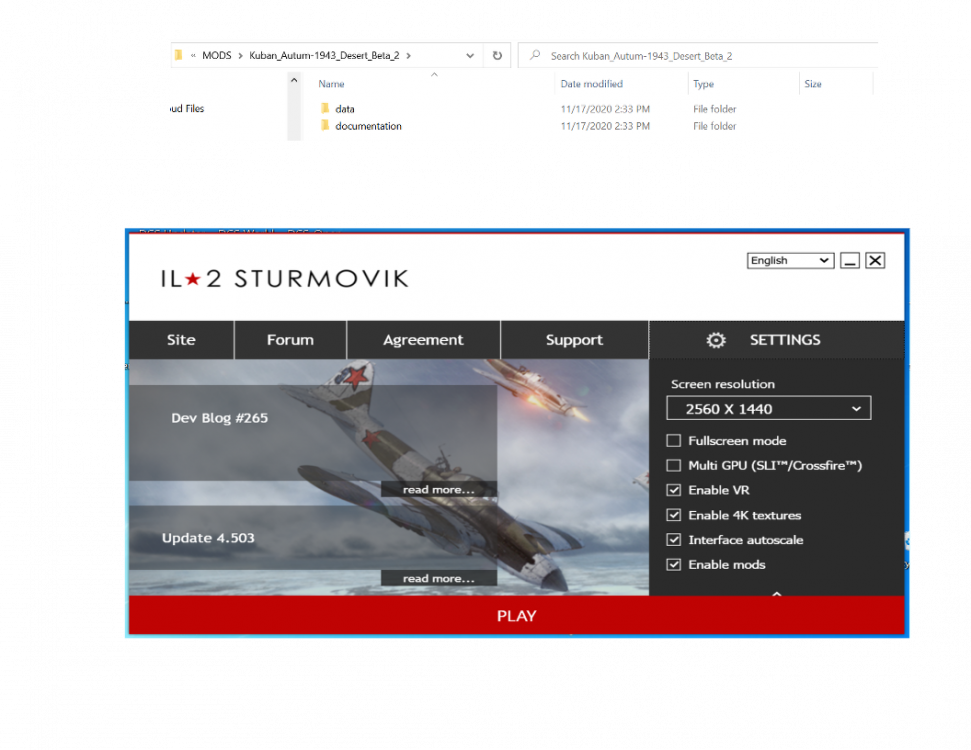Viewport: 971px width, 750px height.
Task: Click the documentation folder icon
Action: [325, 126]
